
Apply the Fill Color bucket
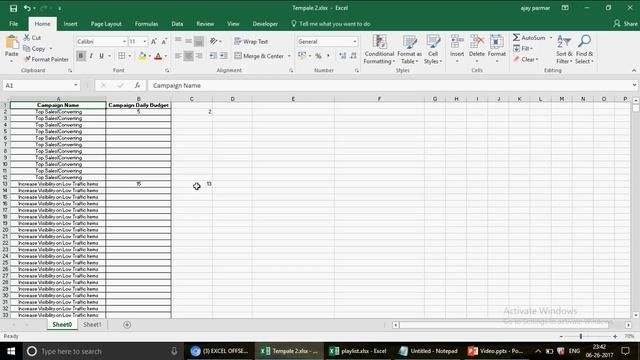coord(142,56)
